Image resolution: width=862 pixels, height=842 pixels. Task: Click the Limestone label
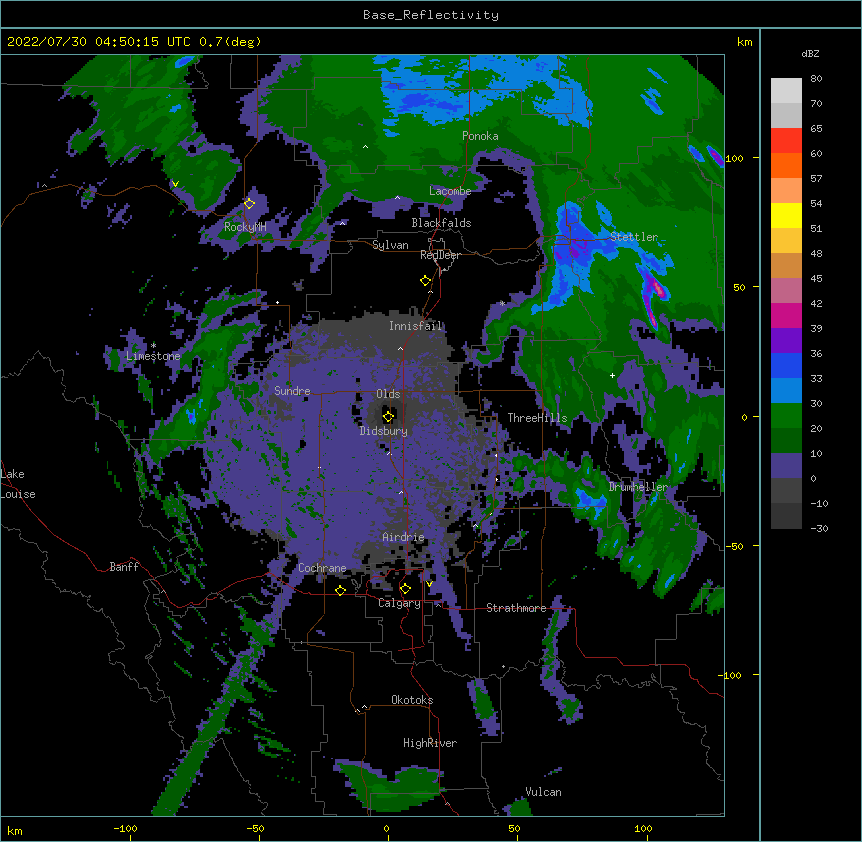153,356
